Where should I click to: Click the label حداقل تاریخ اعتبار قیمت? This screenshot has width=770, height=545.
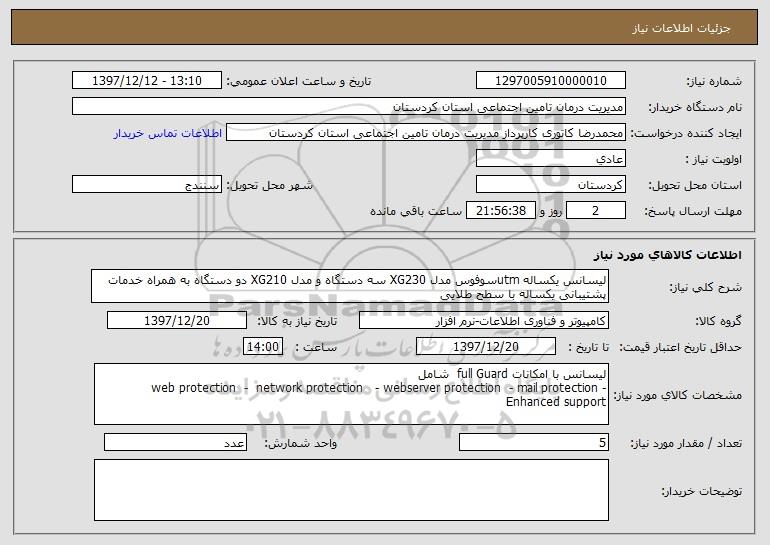pyautogui.click(x=681, y=348)
